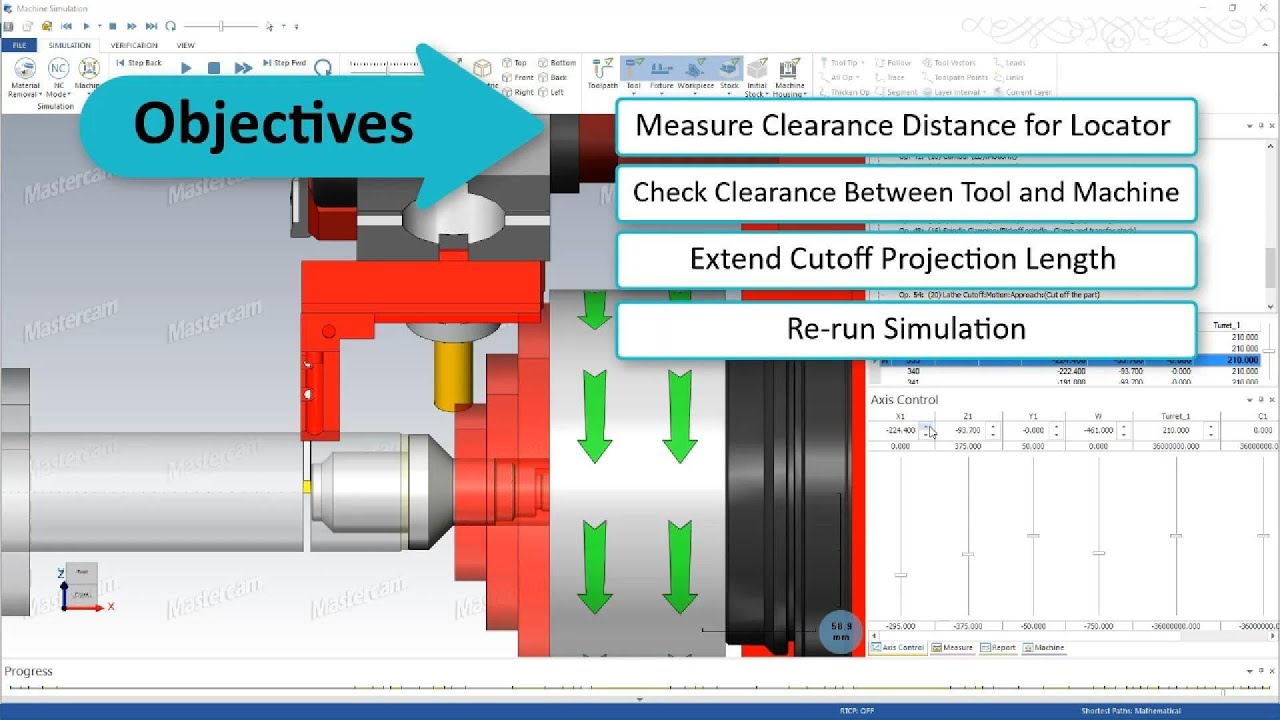Run the simulation with ribbon Play button
This screenshot has height=720, width=1280.
pyautogui.click(x=186, y=68)
